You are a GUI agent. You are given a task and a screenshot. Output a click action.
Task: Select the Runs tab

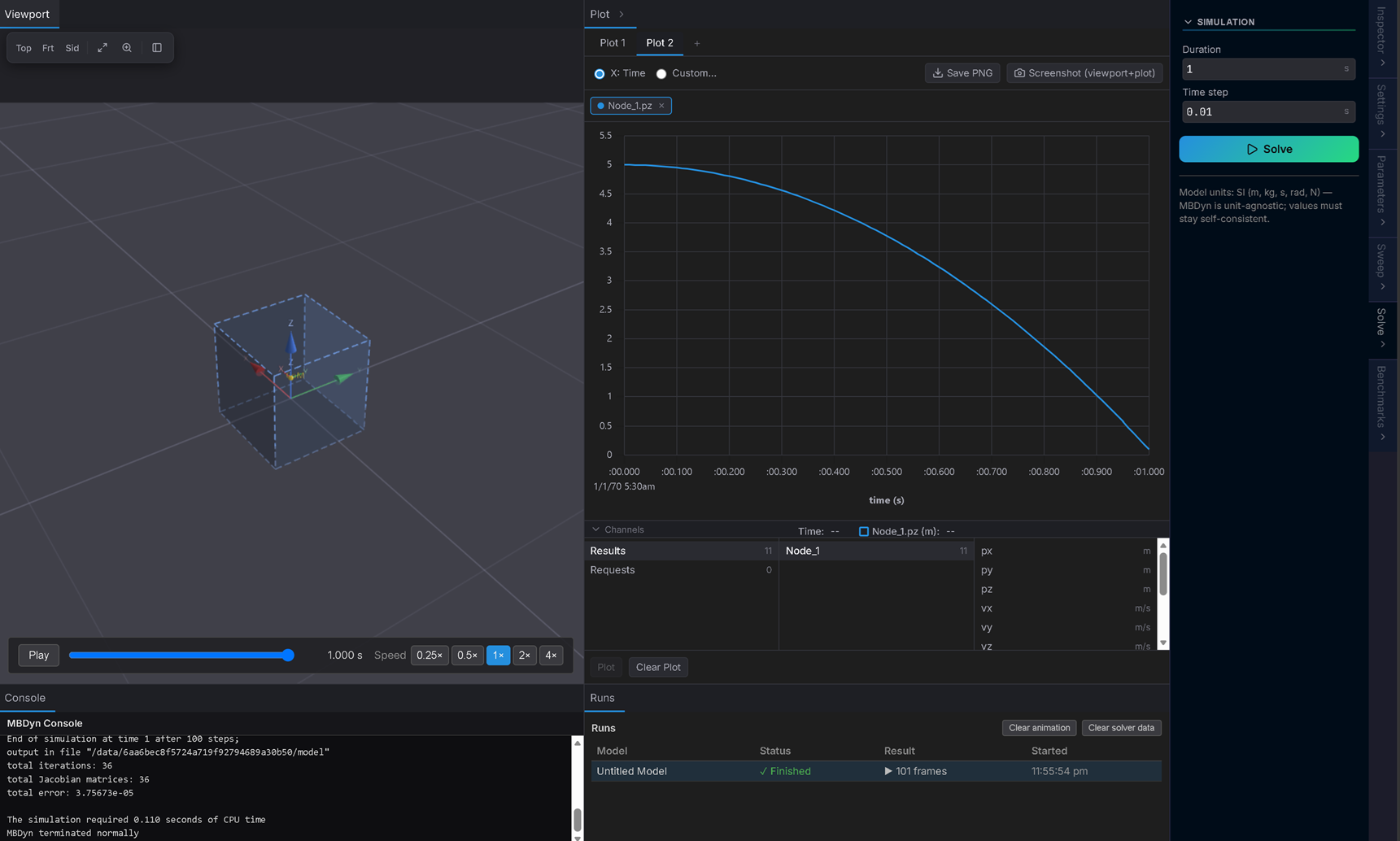point(602,698)
